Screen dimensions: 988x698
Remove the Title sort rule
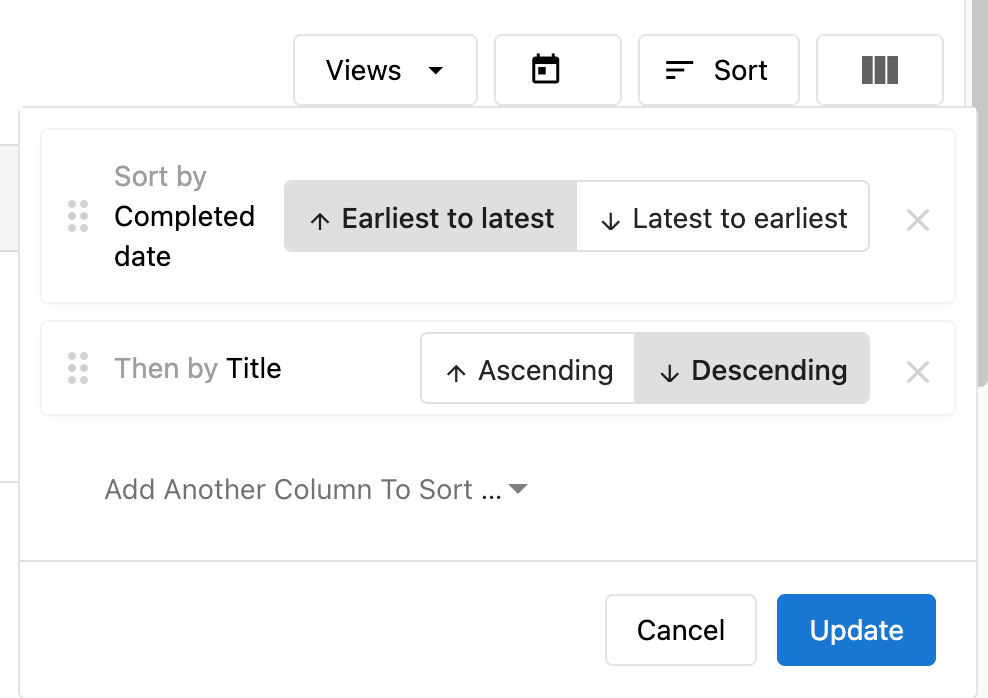(917, 372)
